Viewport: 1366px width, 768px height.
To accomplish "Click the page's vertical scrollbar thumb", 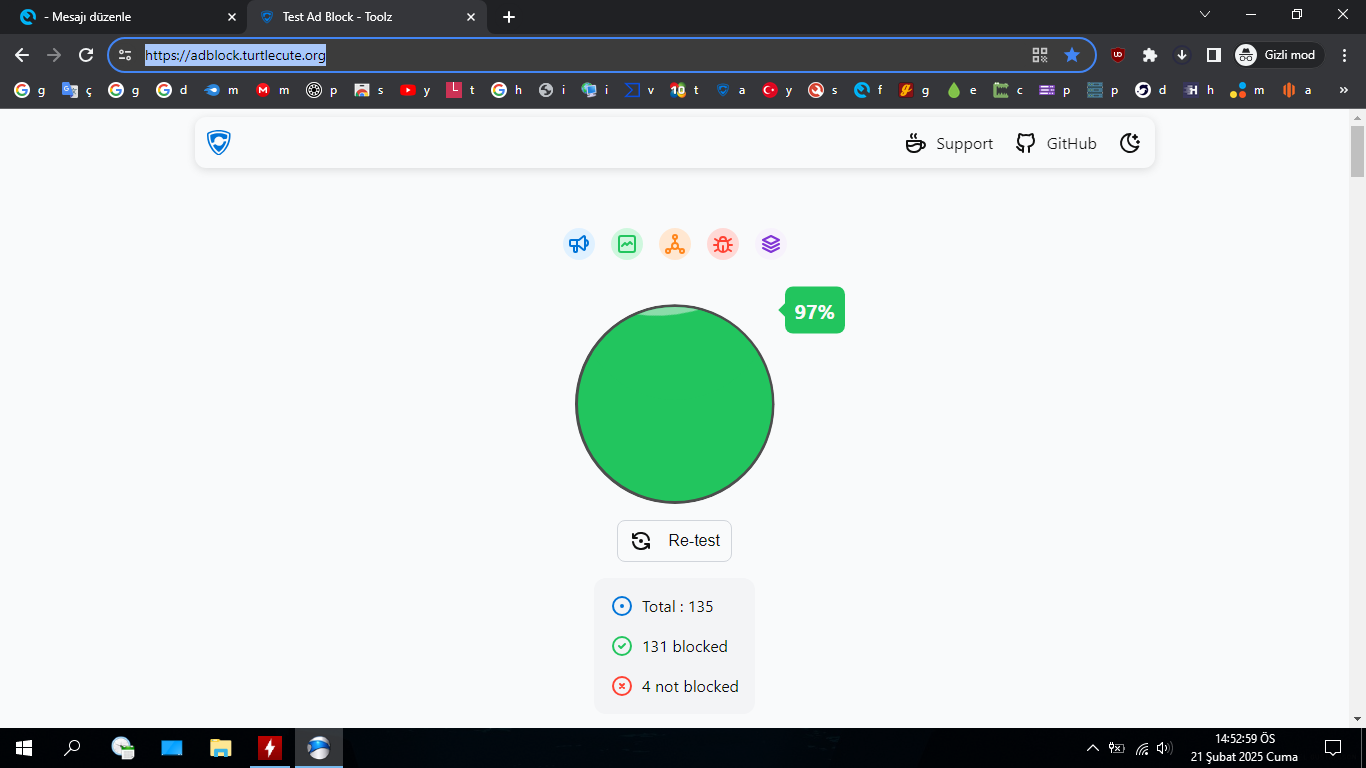I will [x=1357, y=151].
